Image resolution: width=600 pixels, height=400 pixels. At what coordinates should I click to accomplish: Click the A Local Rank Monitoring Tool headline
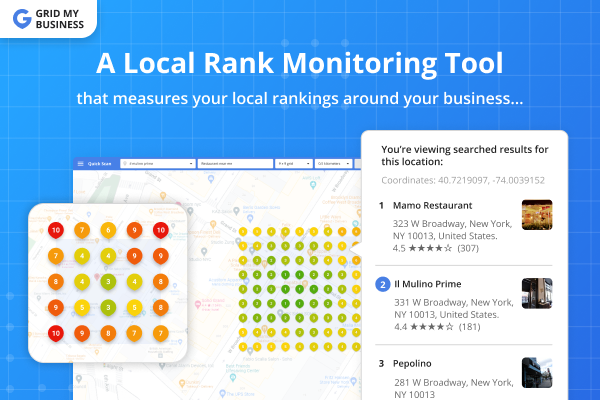point(300,63)
